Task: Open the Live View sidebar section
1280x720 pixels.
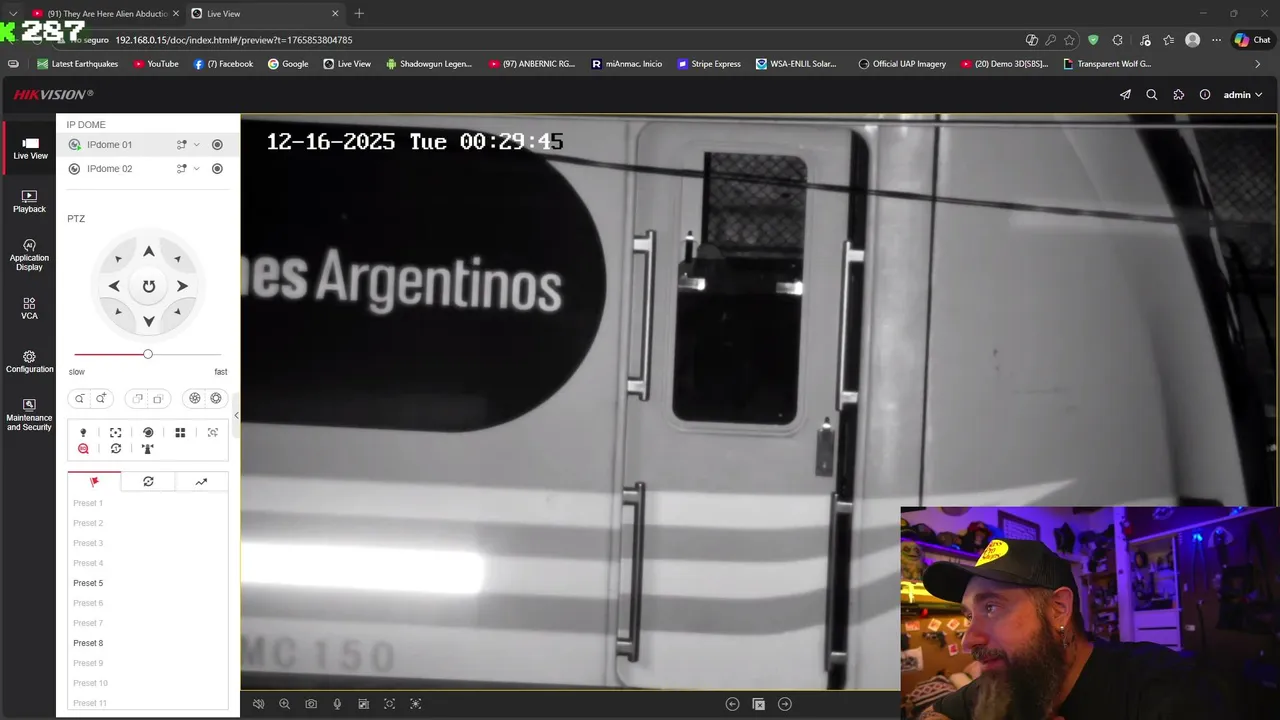Action: coord(30,149)
